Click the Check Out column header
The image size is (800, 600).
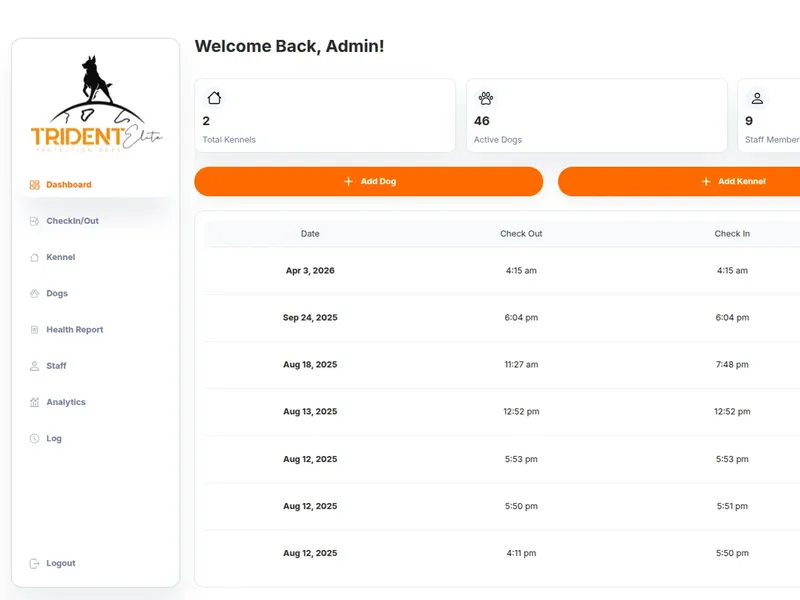point(521,234)
